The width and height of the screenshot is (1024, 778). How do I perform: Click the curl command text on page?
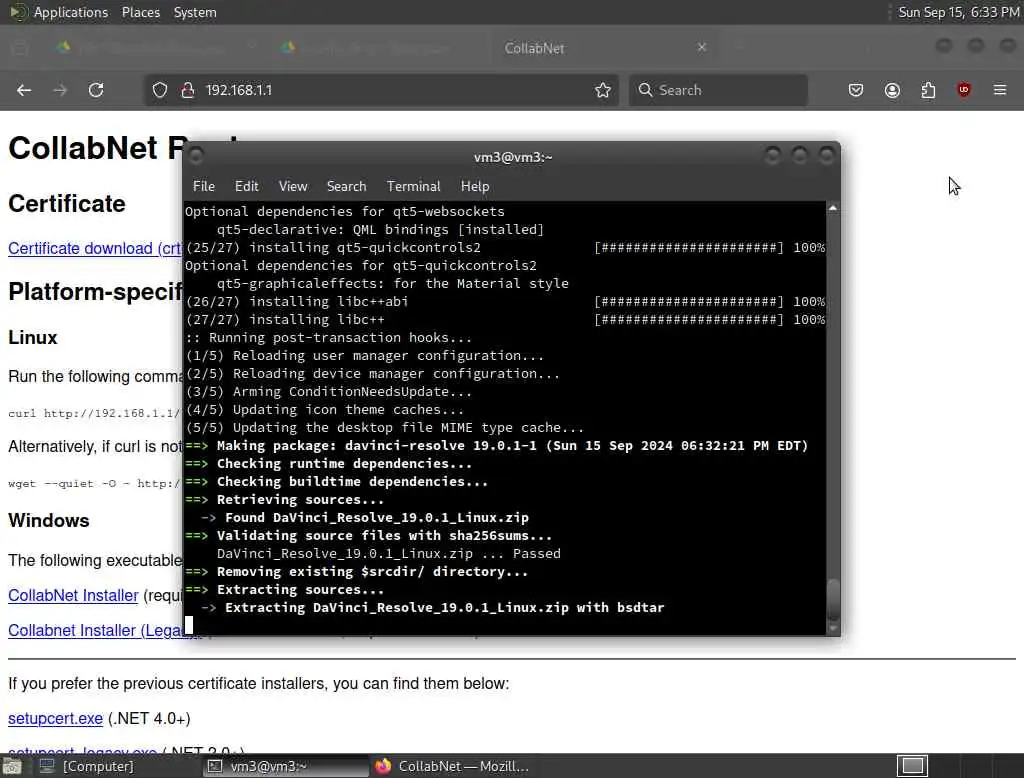(95, 413)
